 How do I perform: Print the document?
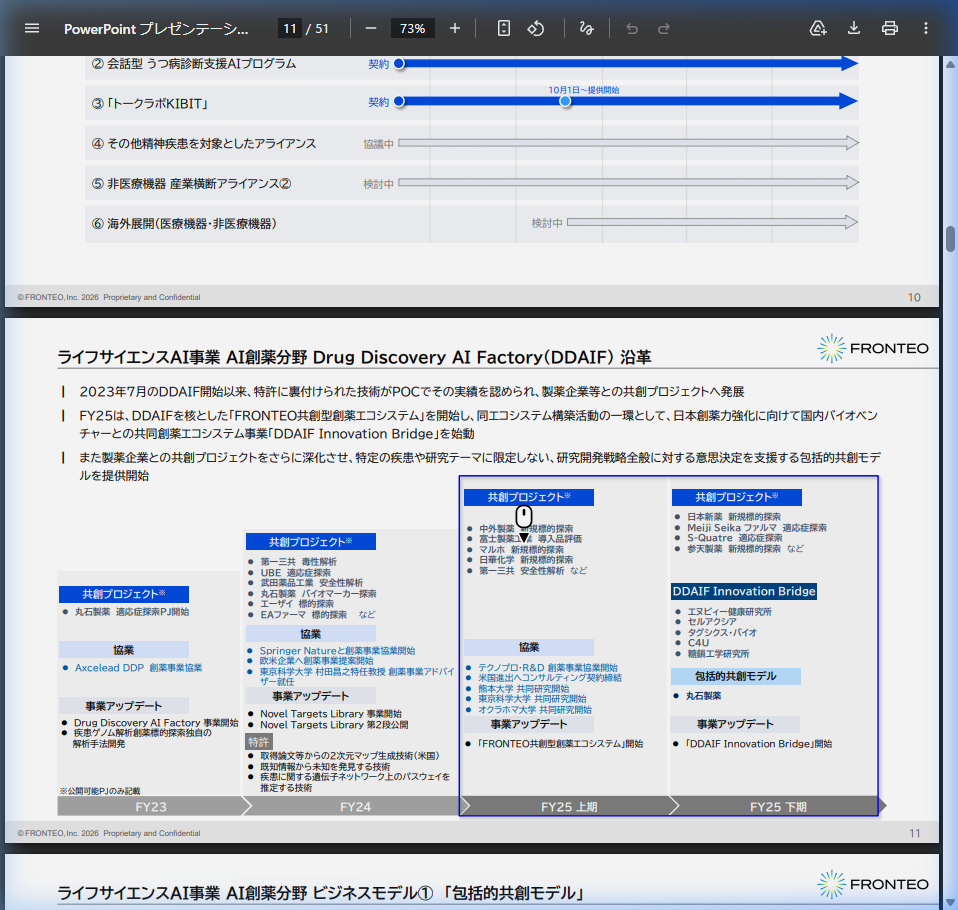click(890, 28)
